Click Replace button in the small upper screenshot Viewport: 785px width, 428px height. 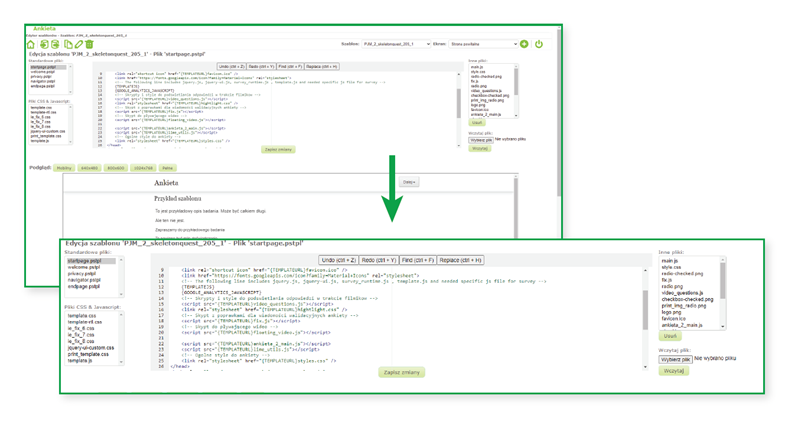[x=322, y=67]
